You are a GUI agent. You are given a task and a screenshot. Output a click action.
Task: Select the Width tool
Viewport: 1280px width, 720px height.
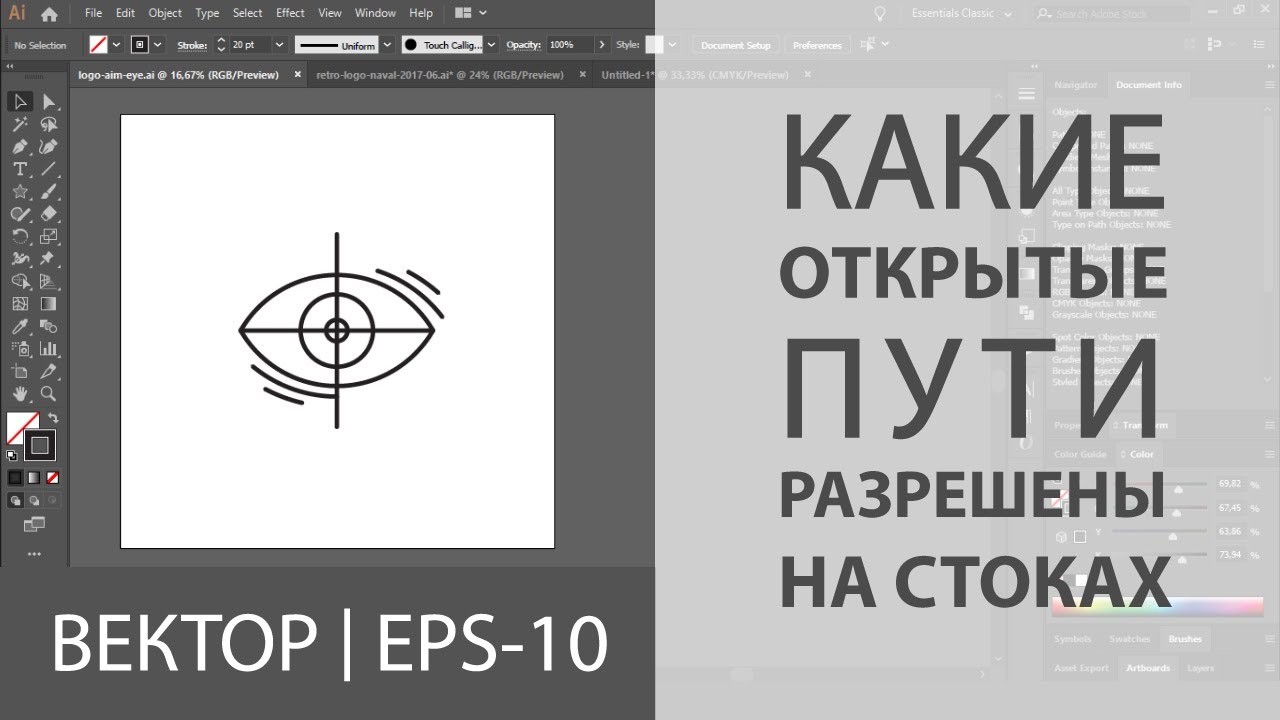20,259
